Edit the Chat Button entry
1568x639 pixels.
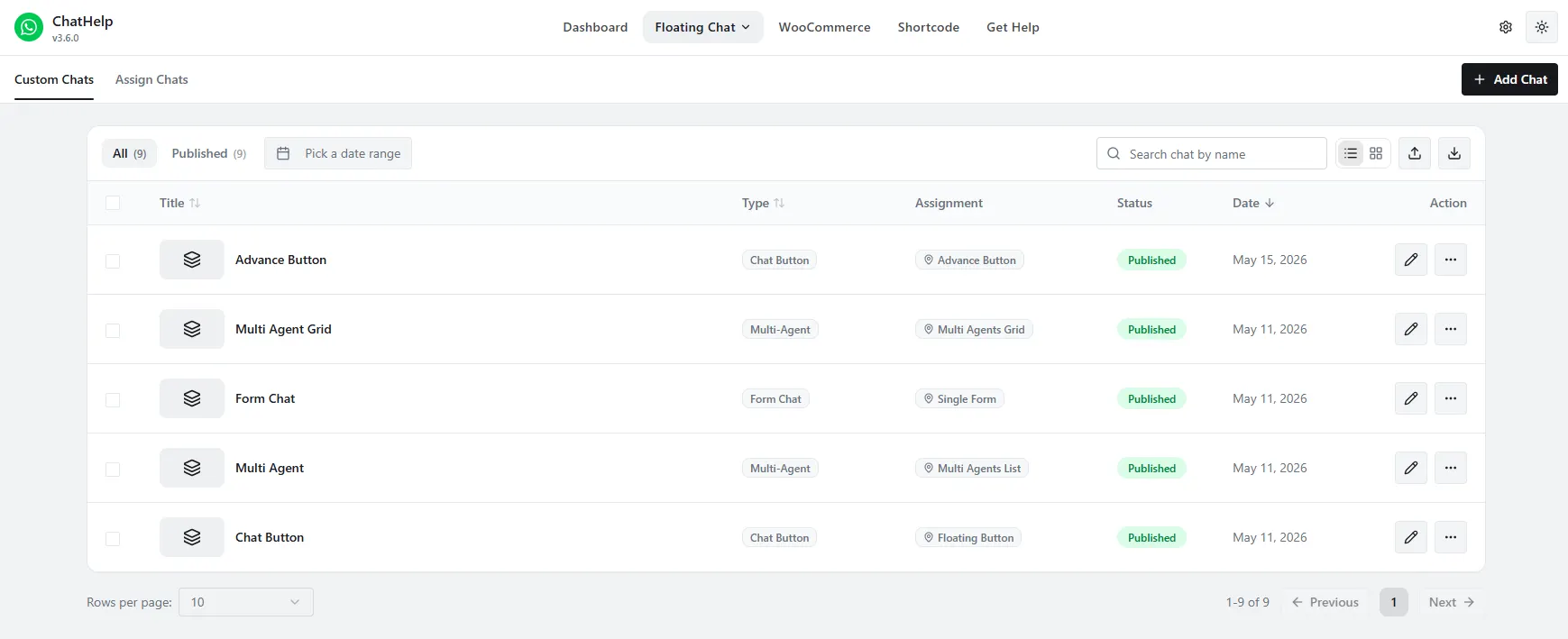[x=1411, y=537]
